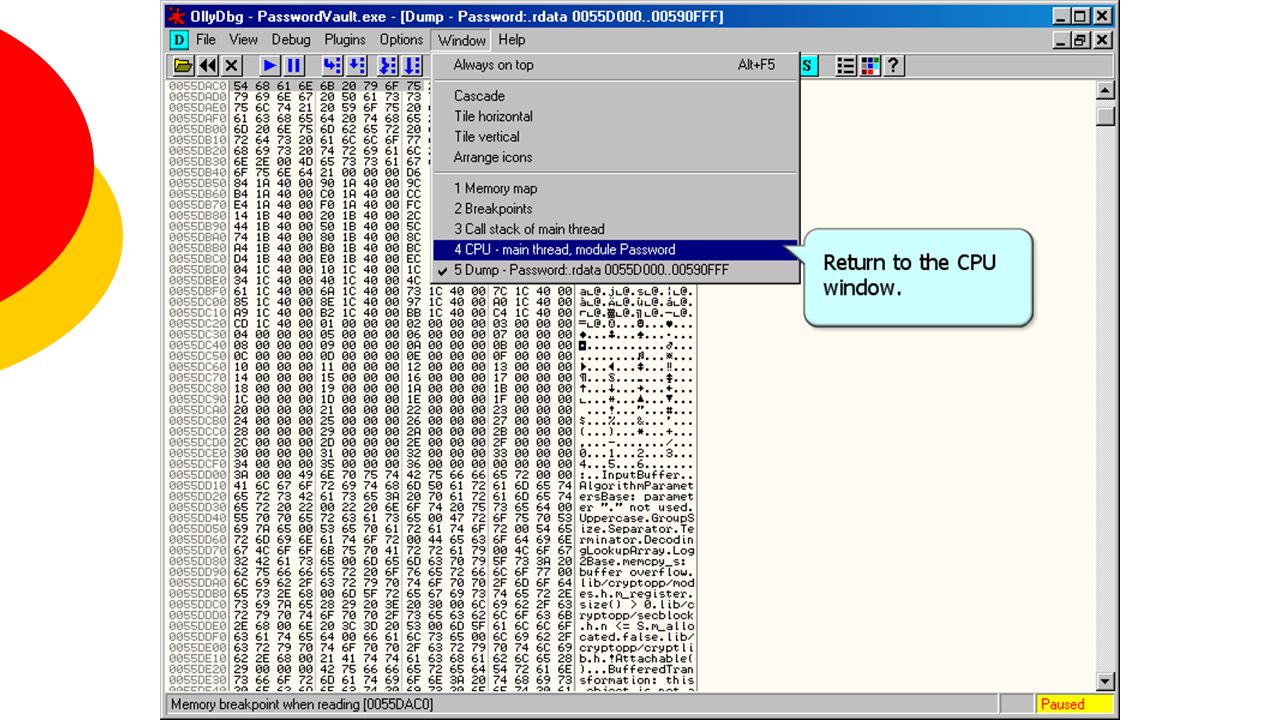Open the Appearance colors grid icon

click(870, 66)
